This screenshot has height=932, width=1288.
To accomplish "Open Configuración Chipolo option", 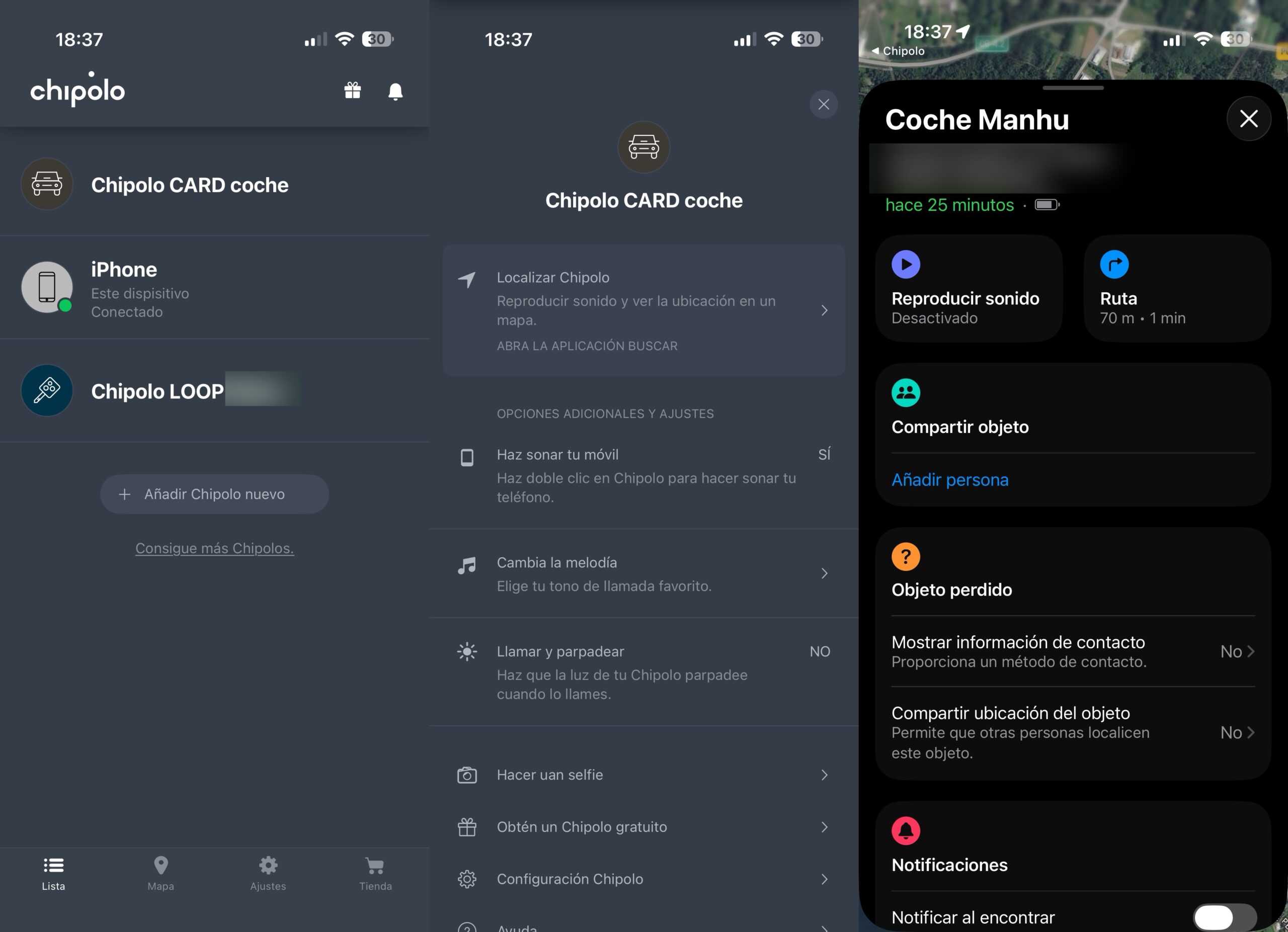I will point(643,879).
